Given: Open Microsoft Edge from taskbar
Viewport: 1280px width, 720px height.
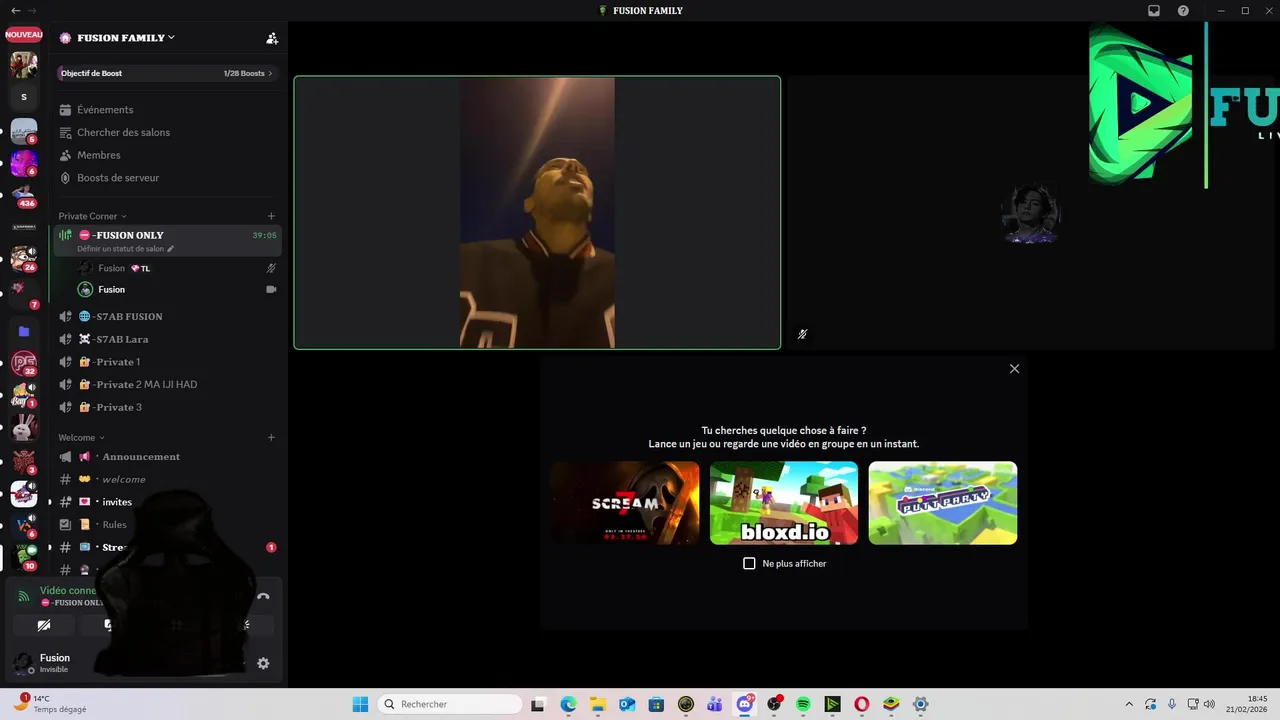Looking at the screenshot, I should (568, 704).
